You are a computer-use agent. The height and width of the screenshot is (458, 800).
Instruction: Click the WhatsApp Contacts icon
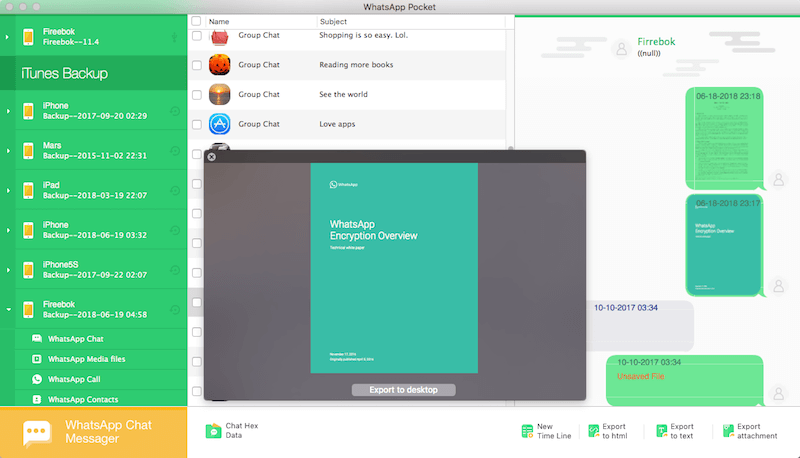[37, 399]
